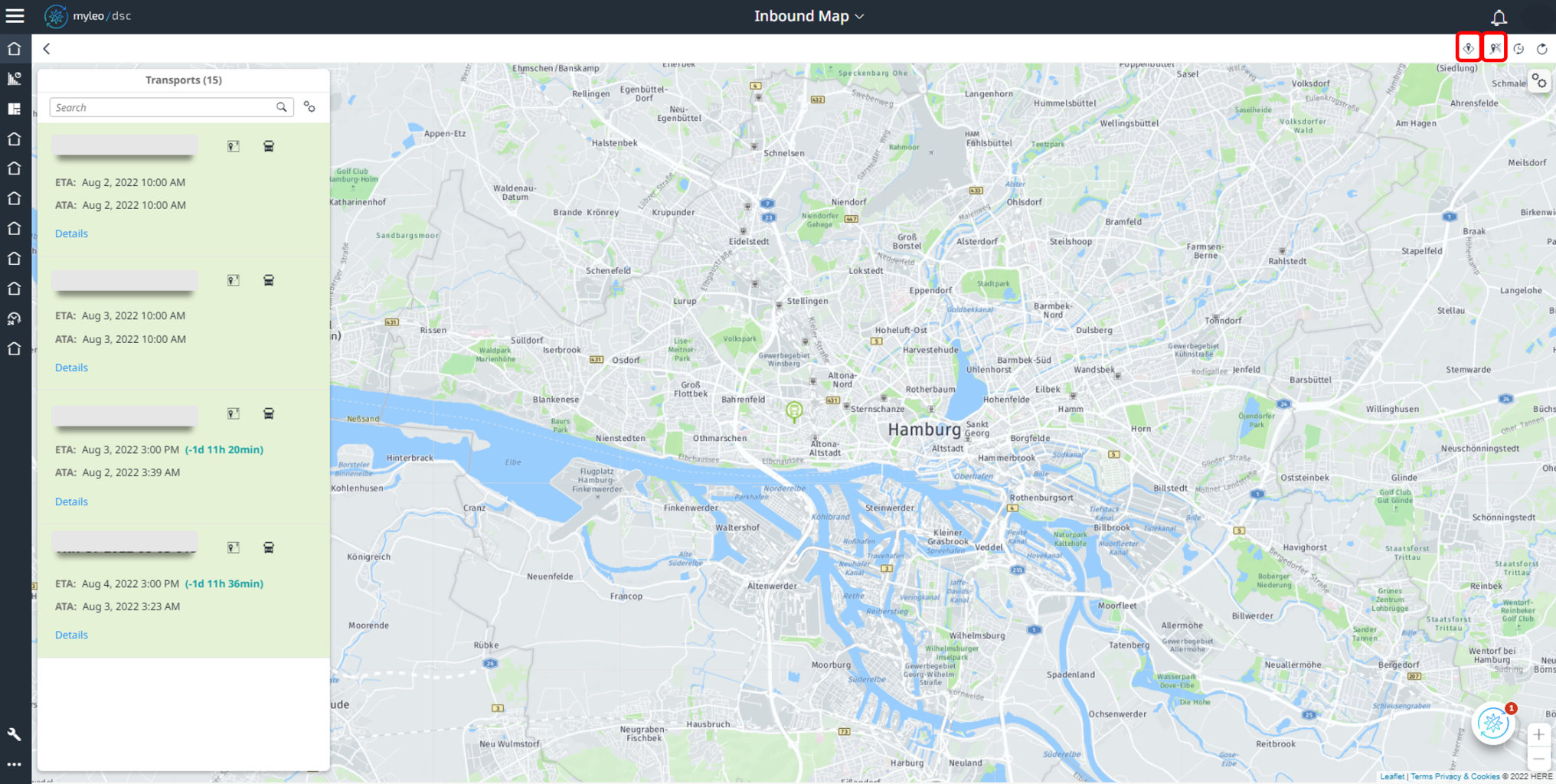The image size is (1556, 784).
Task: Toggle the hide routes map pin icon
Action: pyautogui.click(x=1495, y=48)
